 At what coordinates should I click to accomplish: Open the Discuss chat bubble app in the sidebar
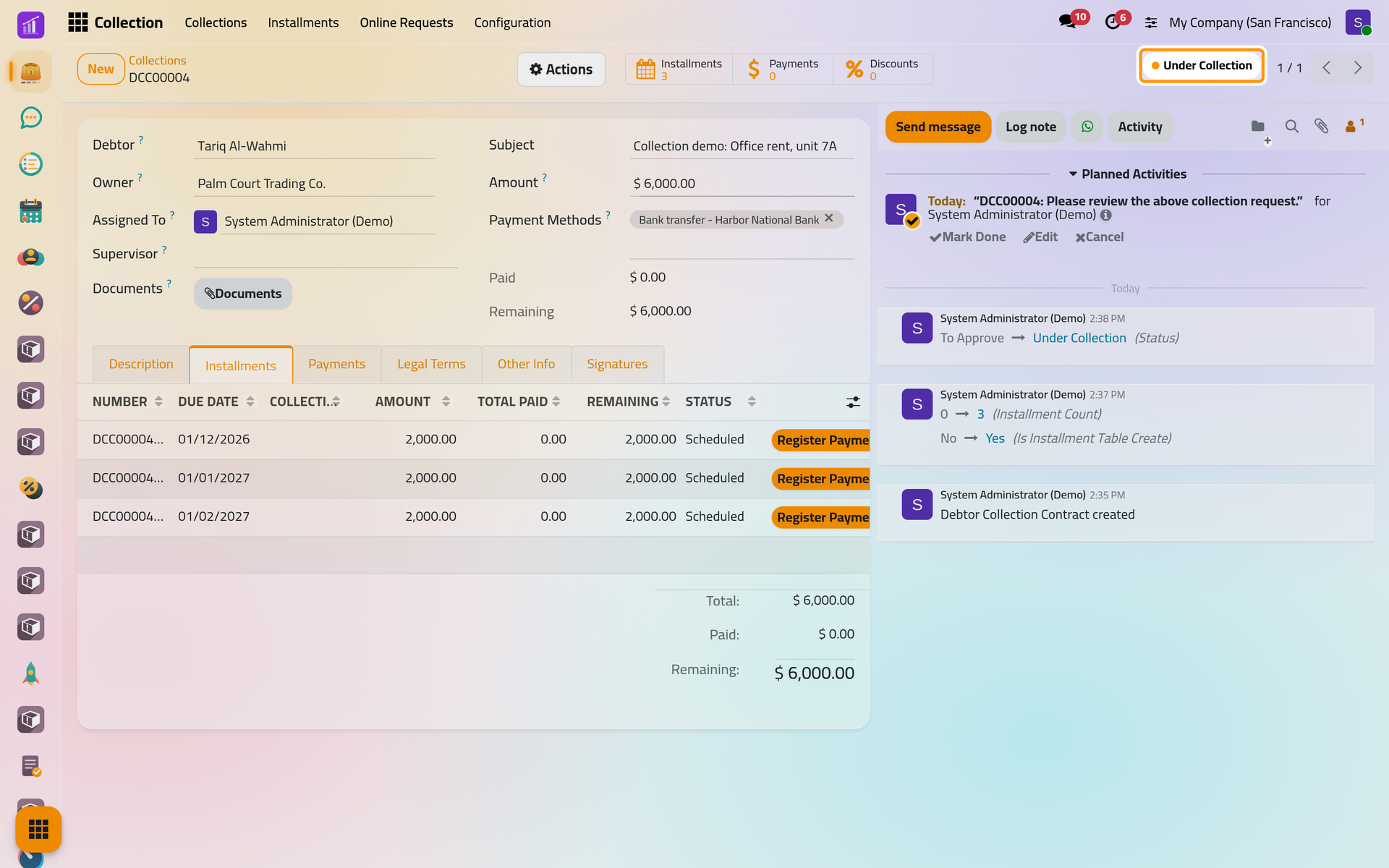[x=30, y=118]
